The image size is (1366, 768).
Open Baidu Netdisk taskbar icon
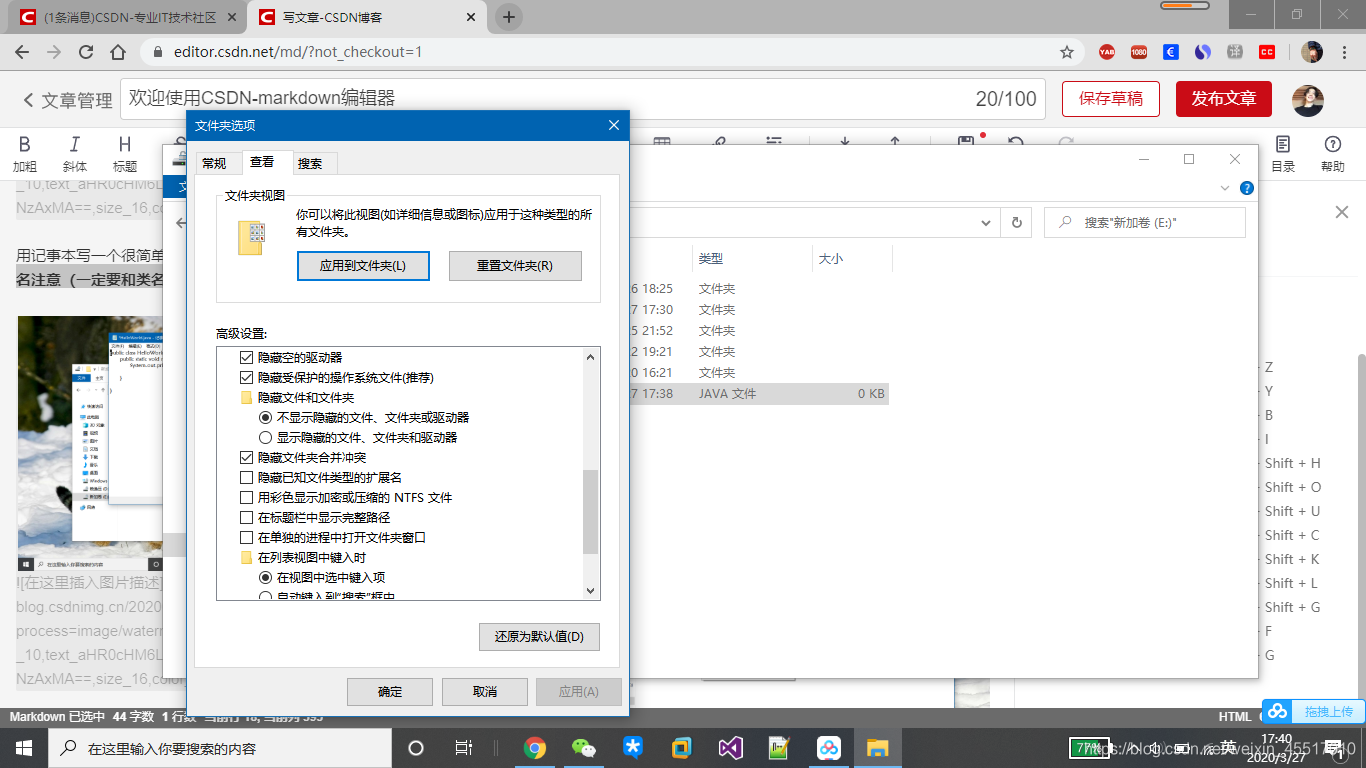[828, 747]
